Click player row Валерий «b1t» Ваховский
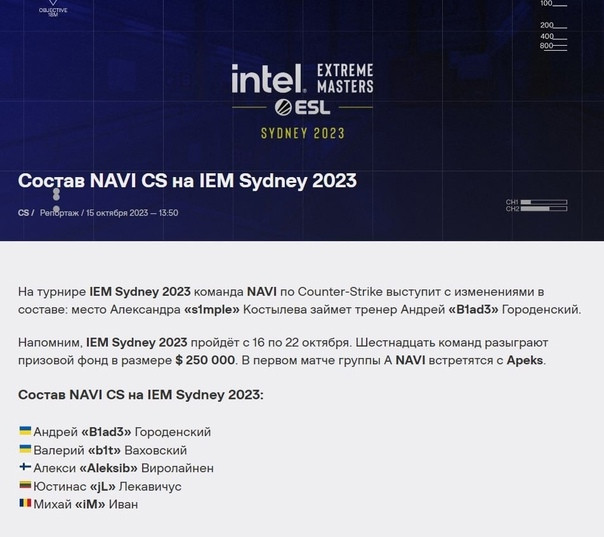This screenshot has width=604, height=537. [103, 450]
